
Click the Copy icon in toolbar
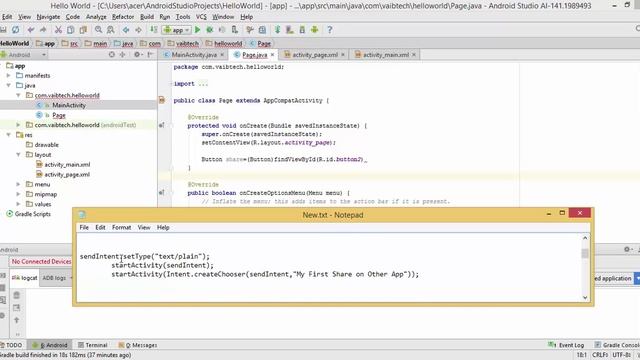click(x=71, y=30)
